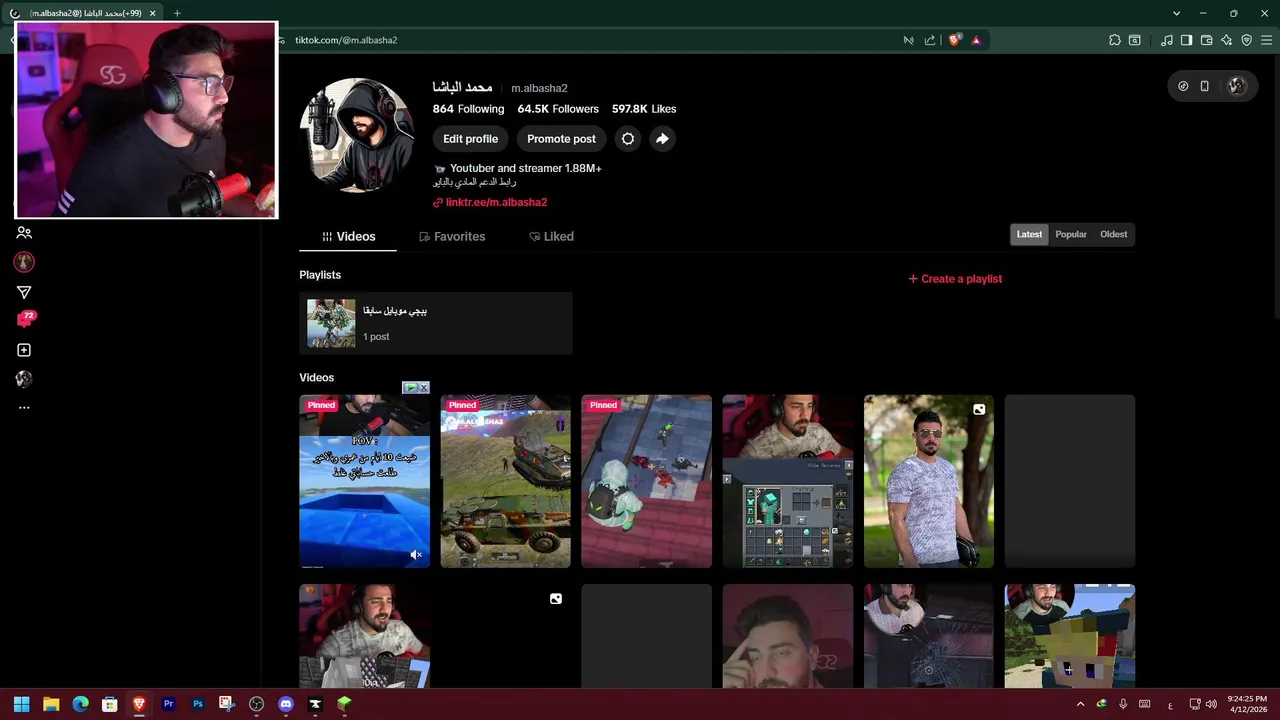Viewport: 1280px width, 720px height.
Task: Open Discord from the taskbar
Action: click(286, 704)
